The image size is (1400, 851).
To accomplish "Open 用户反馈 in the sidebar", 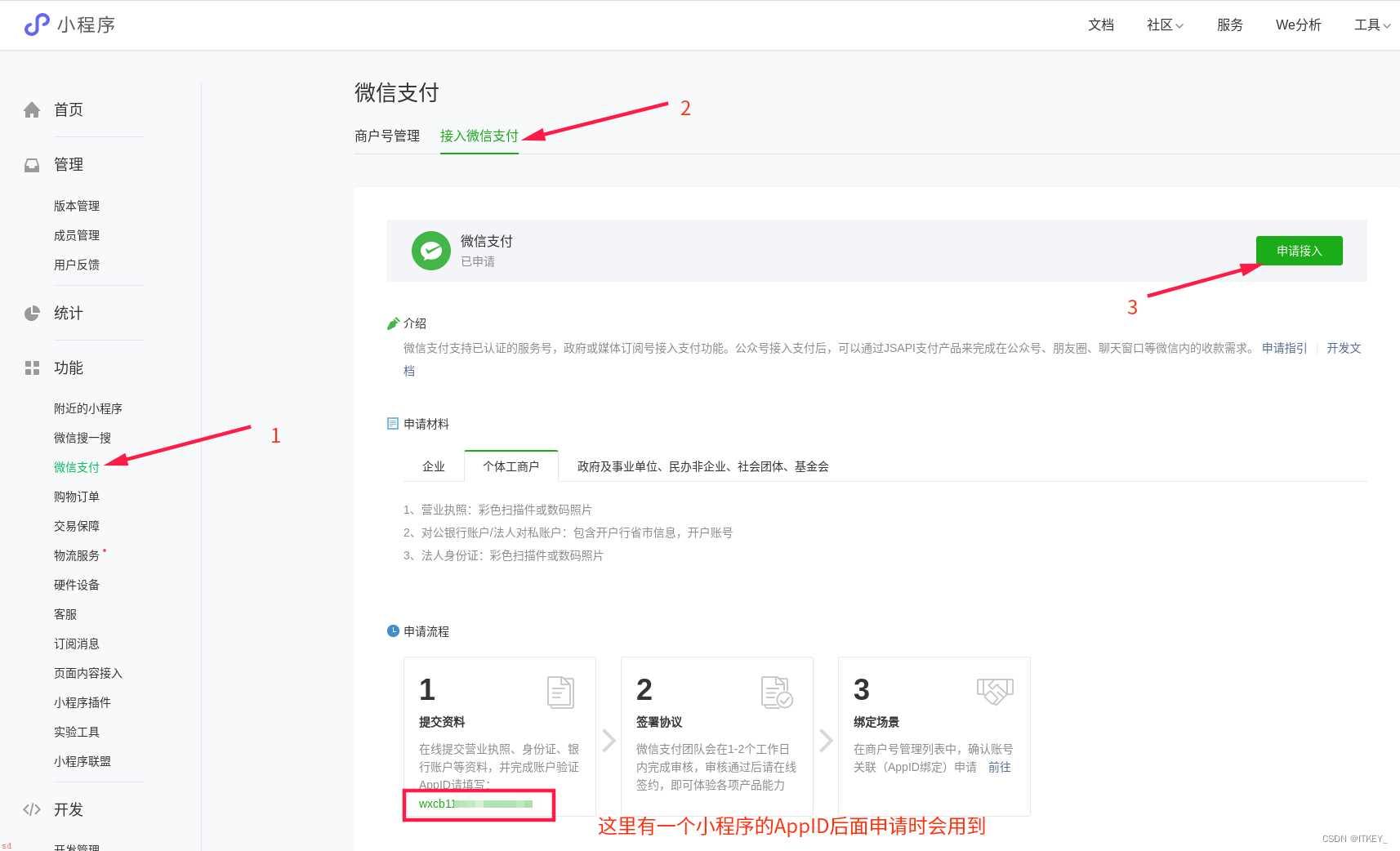I will point(77,265).
